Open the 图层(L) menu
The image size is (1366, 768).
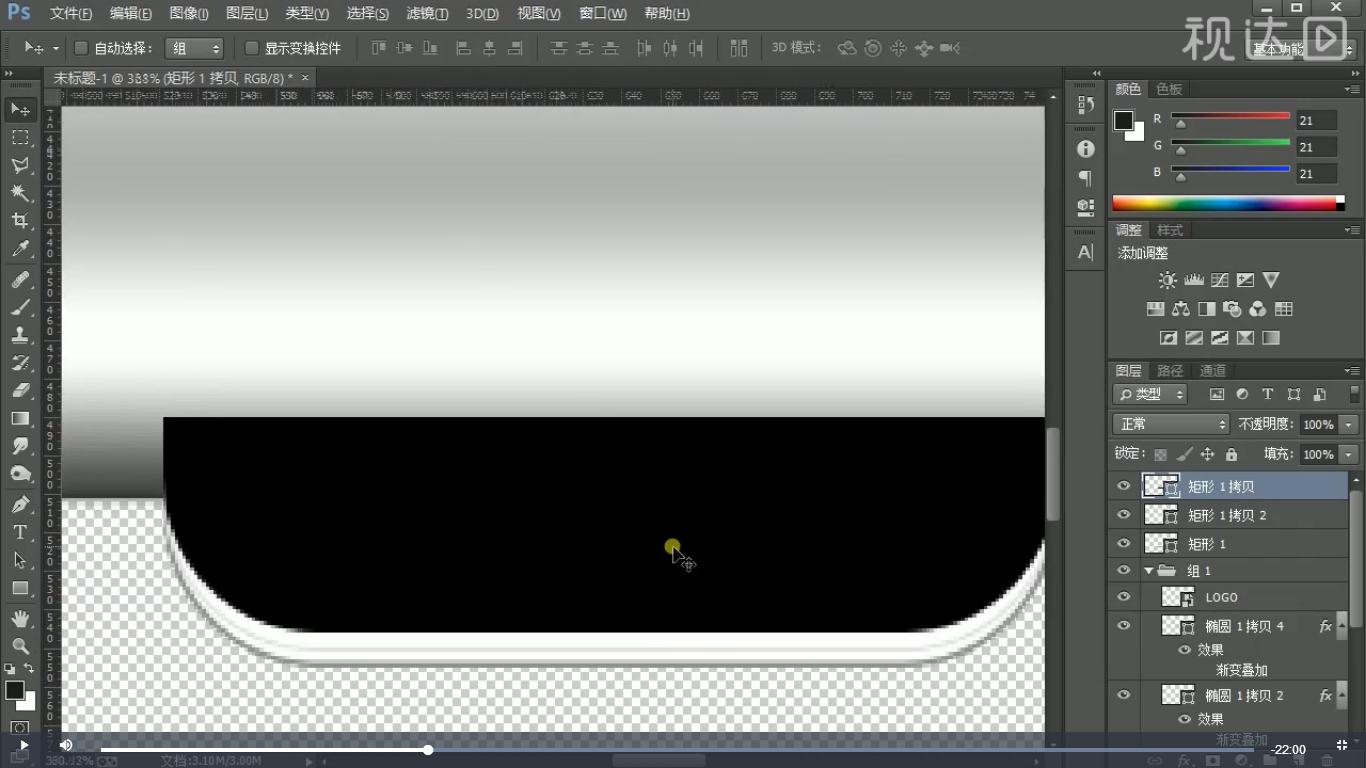click(247, 14)
